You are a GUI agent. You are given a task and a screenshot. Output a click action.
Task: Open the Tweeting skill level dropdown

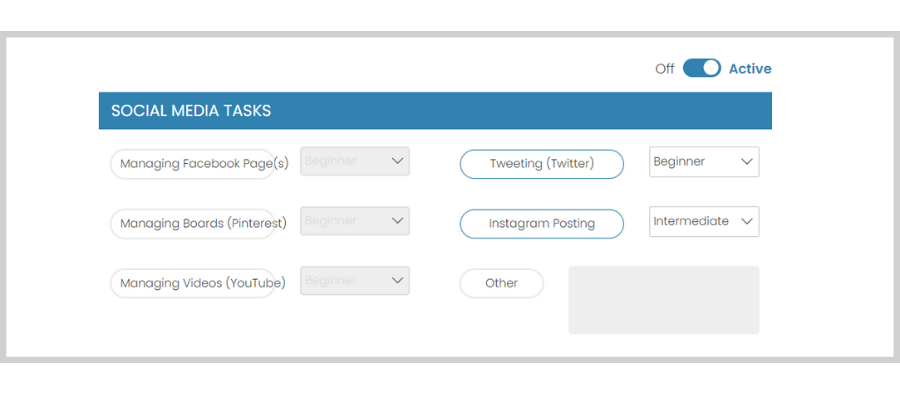[x=704, y=161]
